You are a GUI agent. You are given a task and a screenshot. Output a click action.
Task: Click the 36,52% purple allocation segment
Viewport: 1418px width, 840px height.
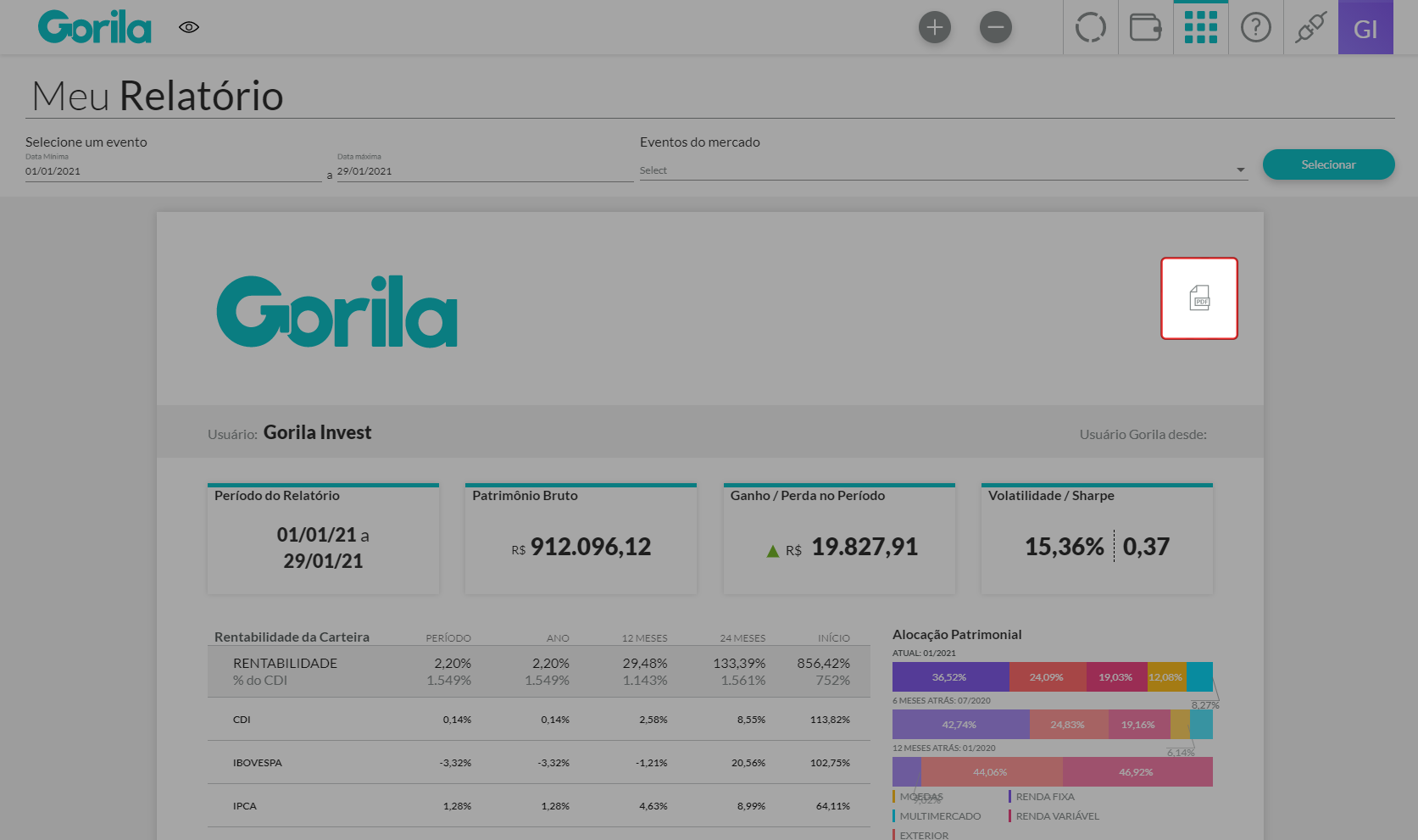click(x=950, y=677)
